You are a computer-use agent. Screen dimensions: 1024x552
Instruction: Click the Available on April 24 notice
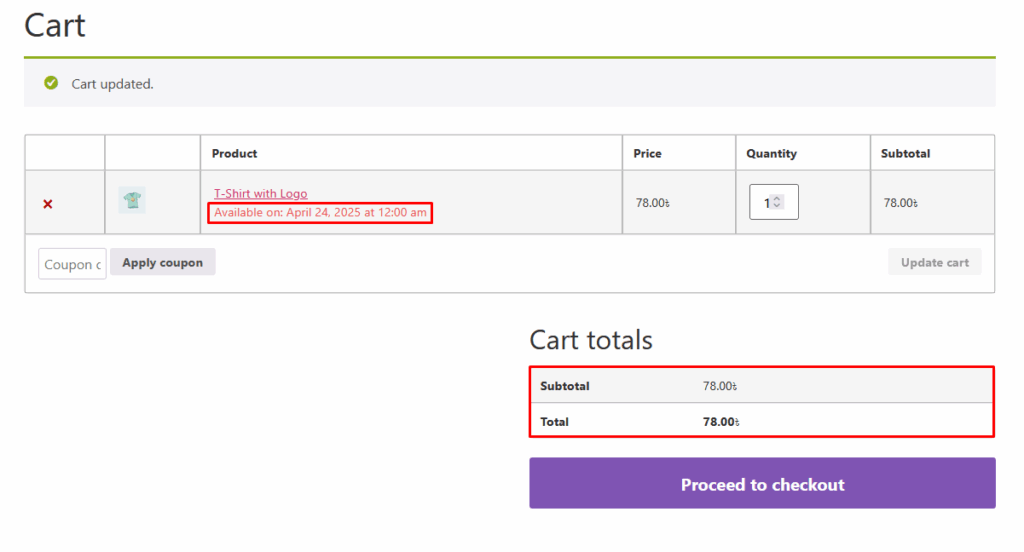(320, 212)
